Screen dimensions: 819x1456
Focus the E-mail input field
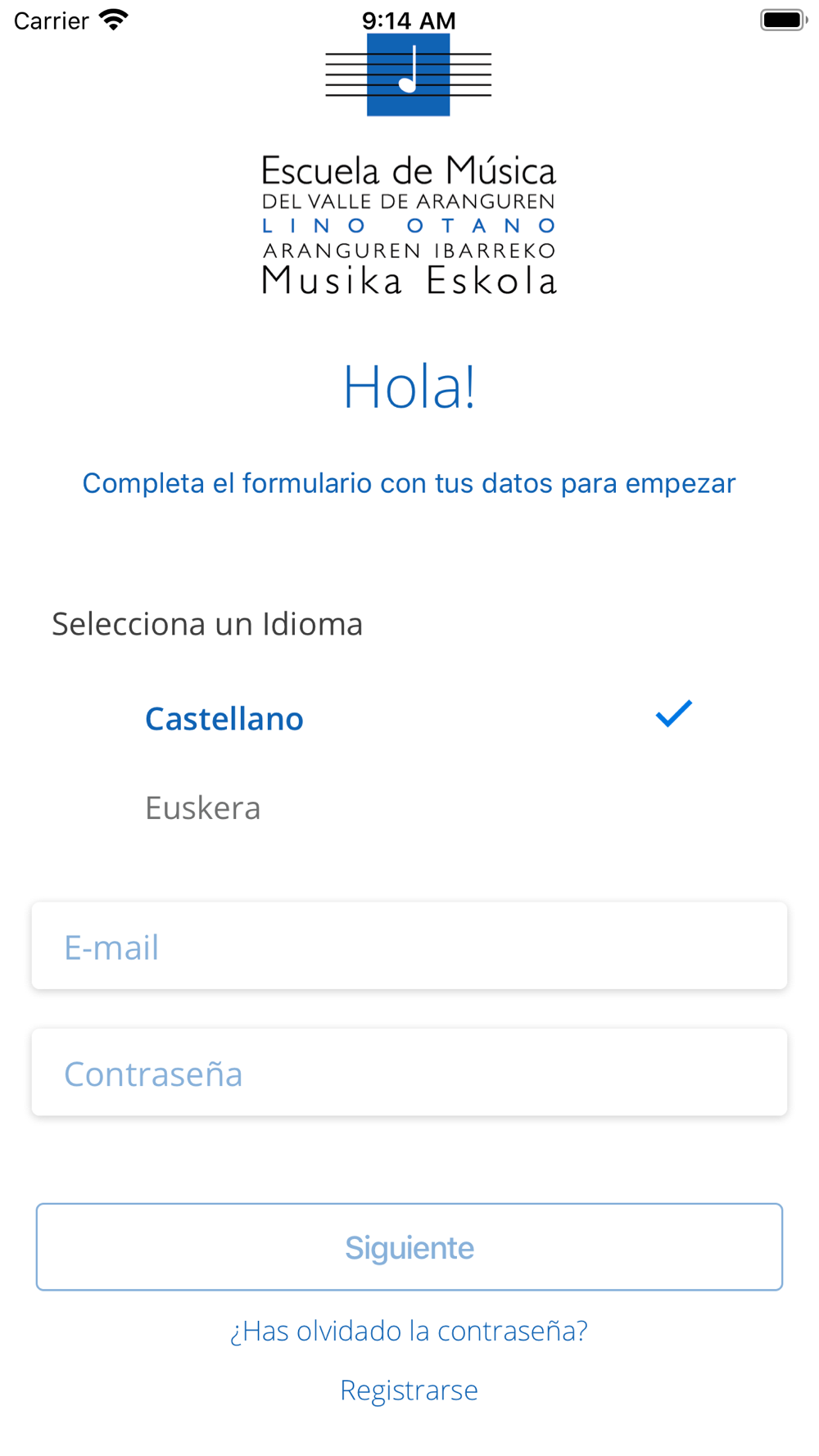coord(409,947)
